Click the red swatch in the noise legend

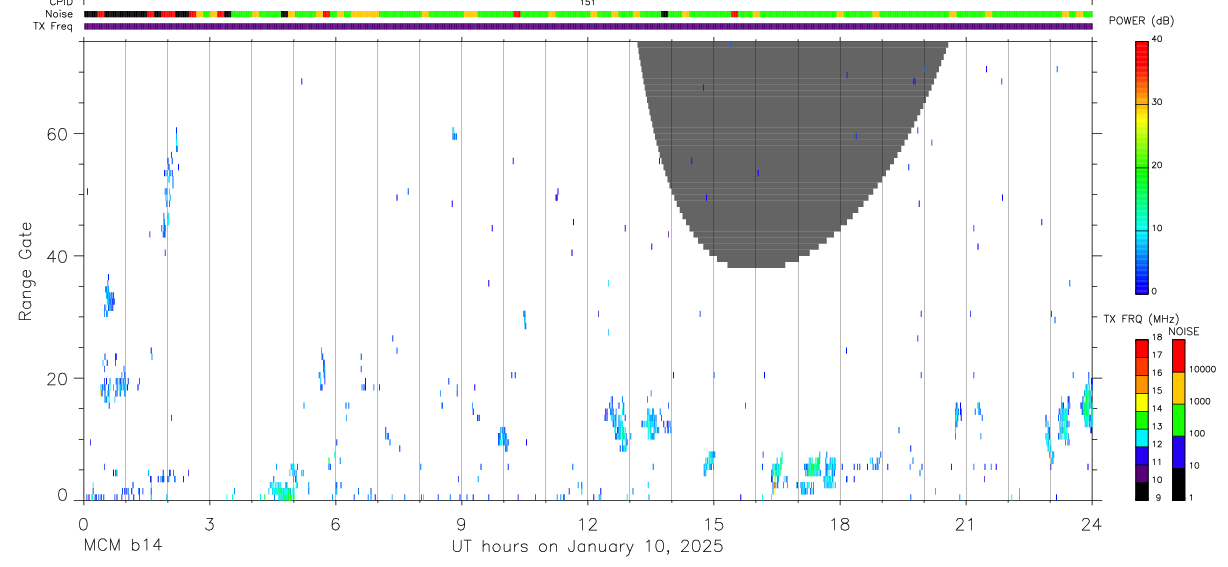[x=1178, y=356]
